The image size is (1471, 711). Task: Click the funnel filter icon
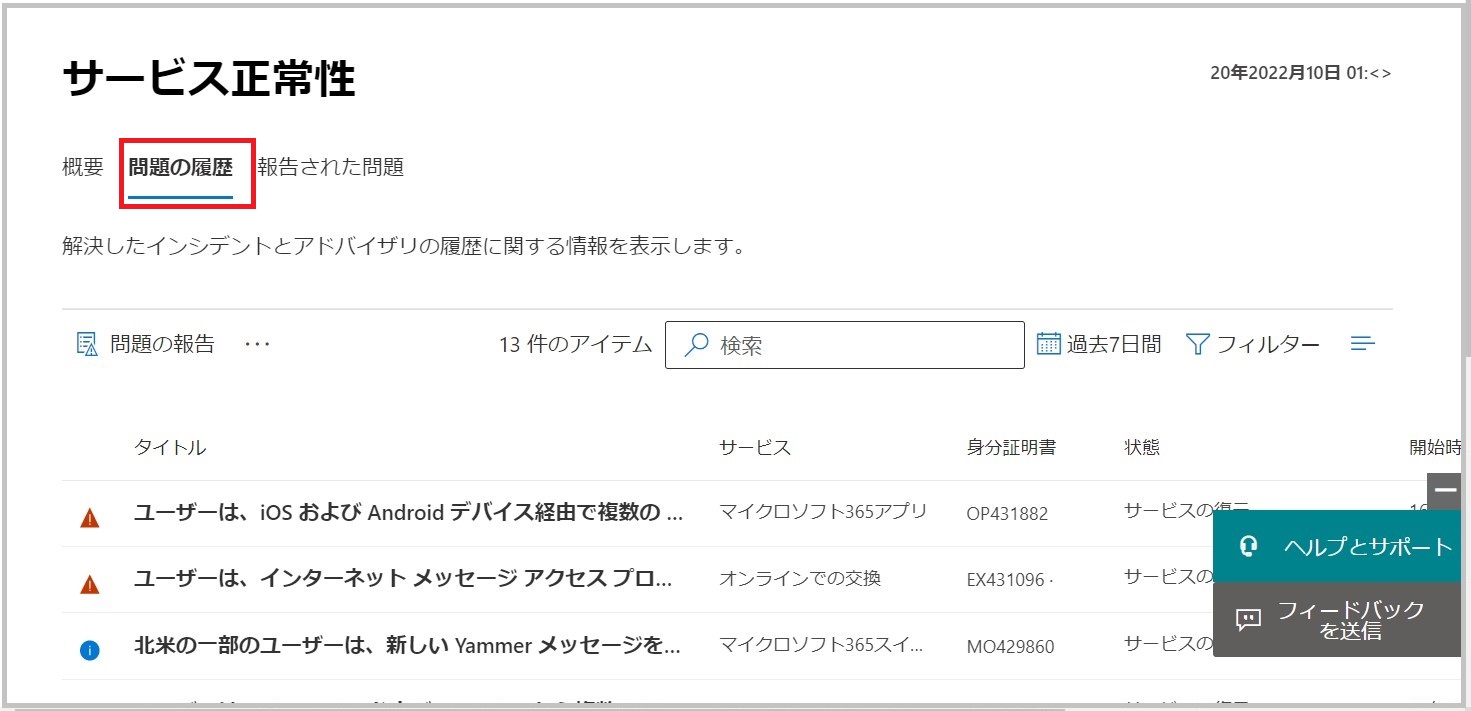1197,345
